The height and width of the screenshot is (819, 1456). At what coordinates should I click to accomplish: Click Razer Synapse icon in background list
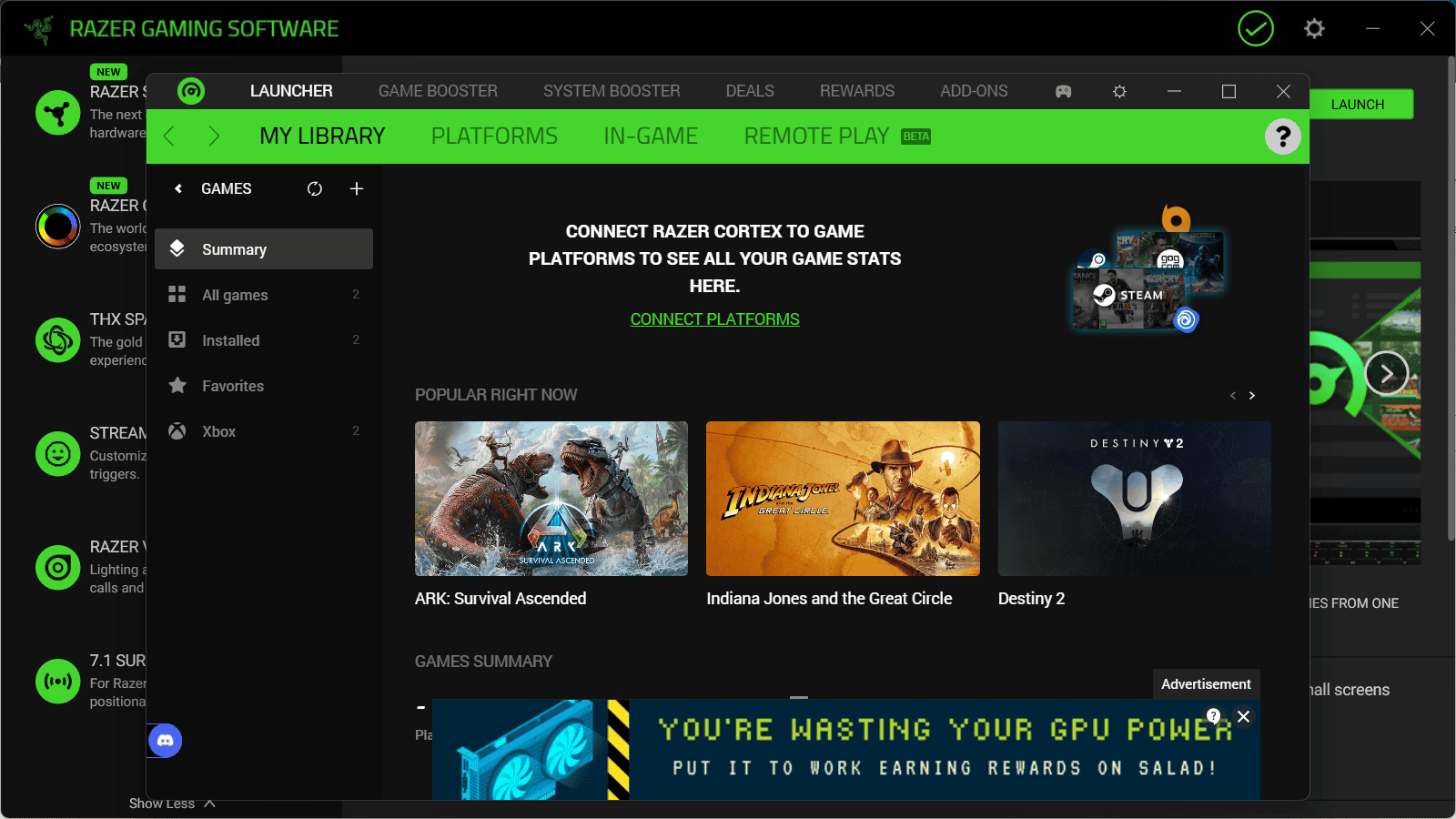(57, 113)
